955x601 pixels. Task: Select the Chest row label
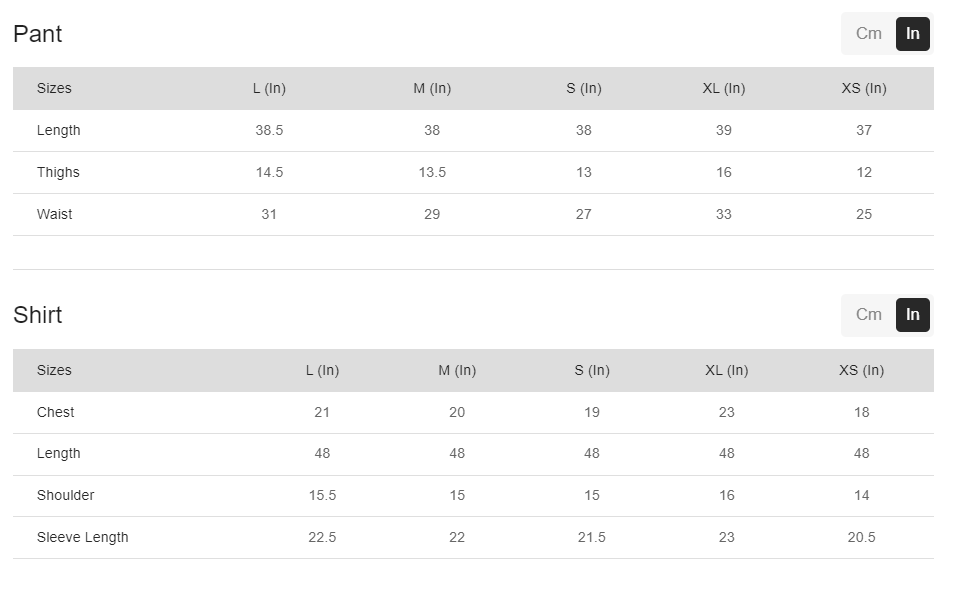coord(56,412)
